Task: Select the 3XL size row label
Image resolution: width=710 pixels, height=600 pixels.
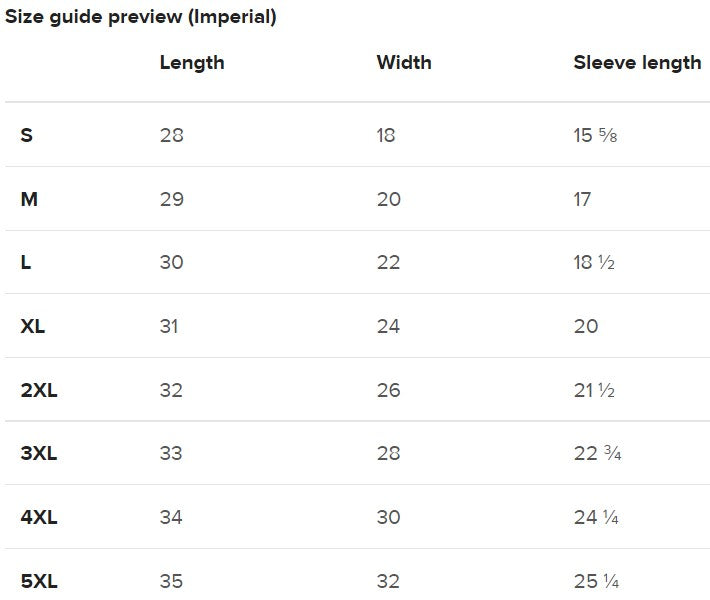Action: pos(39,453)
